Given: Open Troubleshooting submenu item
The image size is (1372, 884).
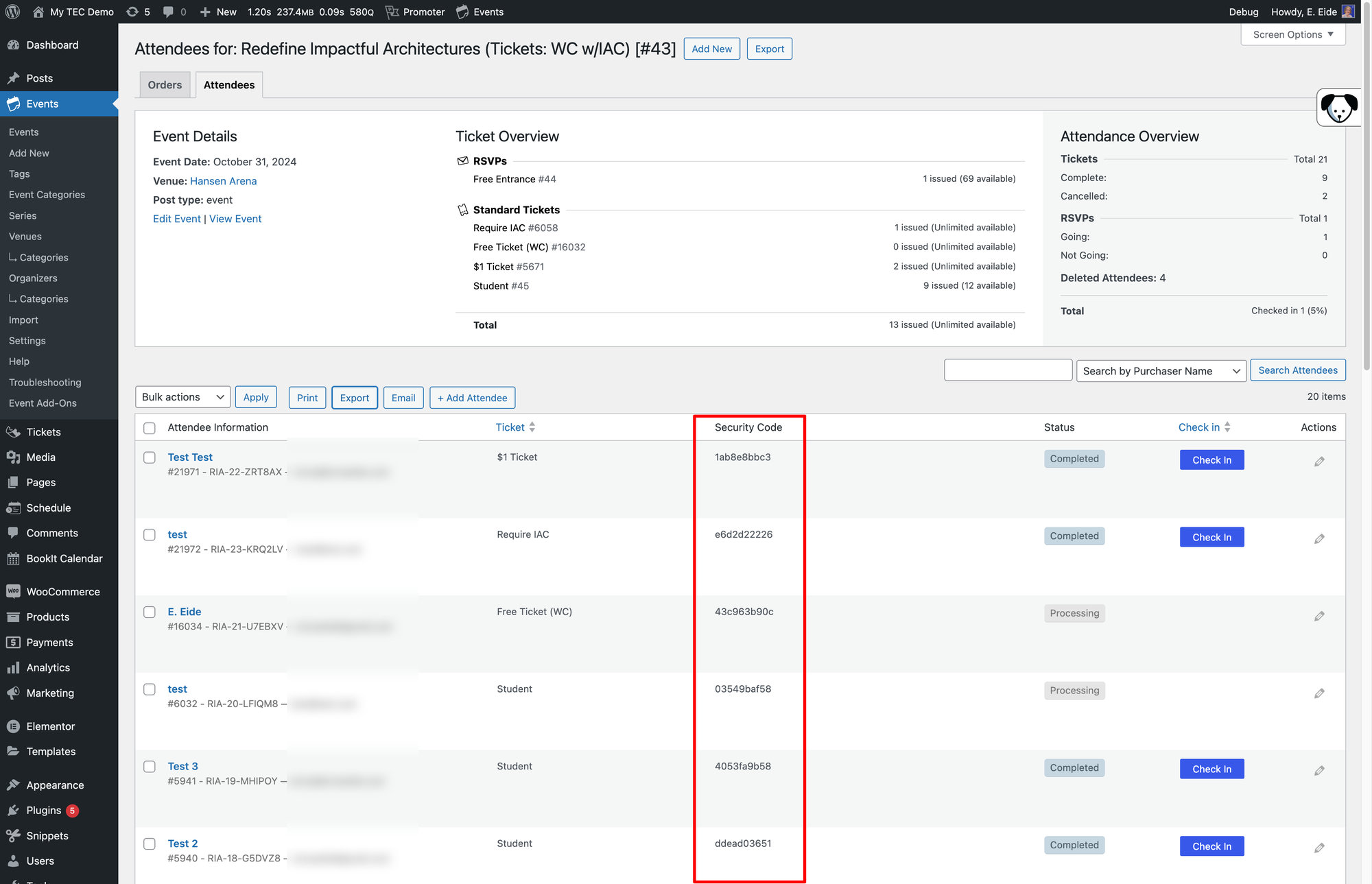Looking at the screenshot, I should [45, 383].
